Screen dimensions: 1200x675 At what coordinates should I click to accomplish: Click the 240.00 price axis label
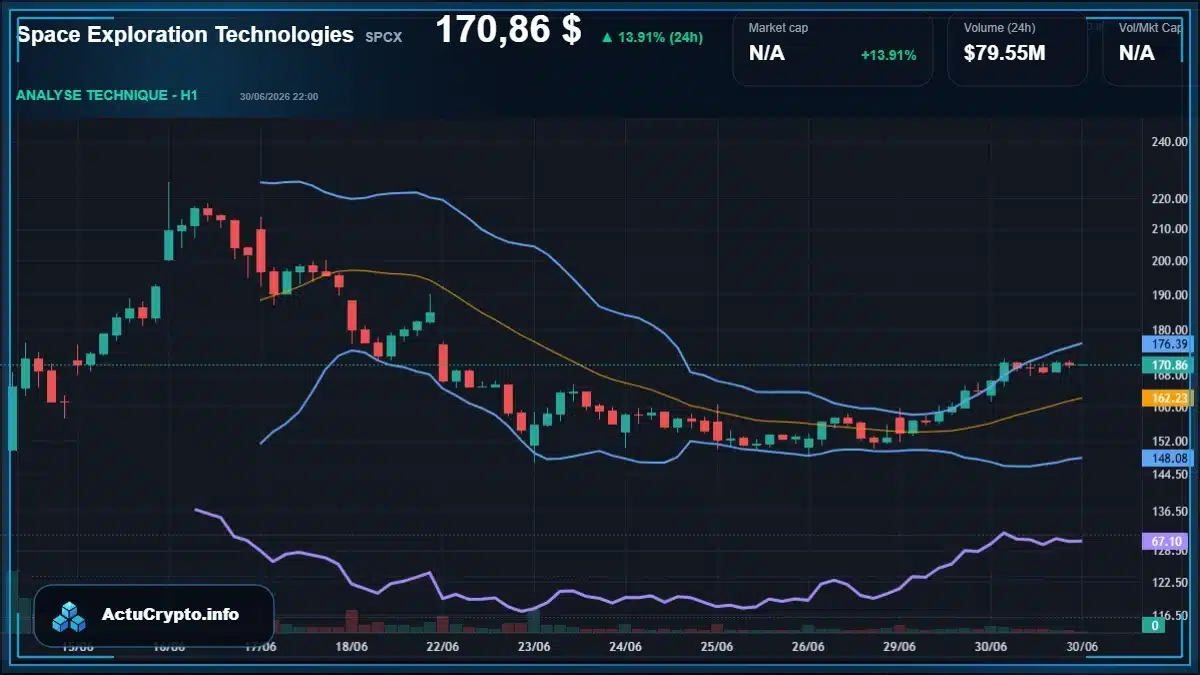pyautogui.click(x=1168, y=143)
